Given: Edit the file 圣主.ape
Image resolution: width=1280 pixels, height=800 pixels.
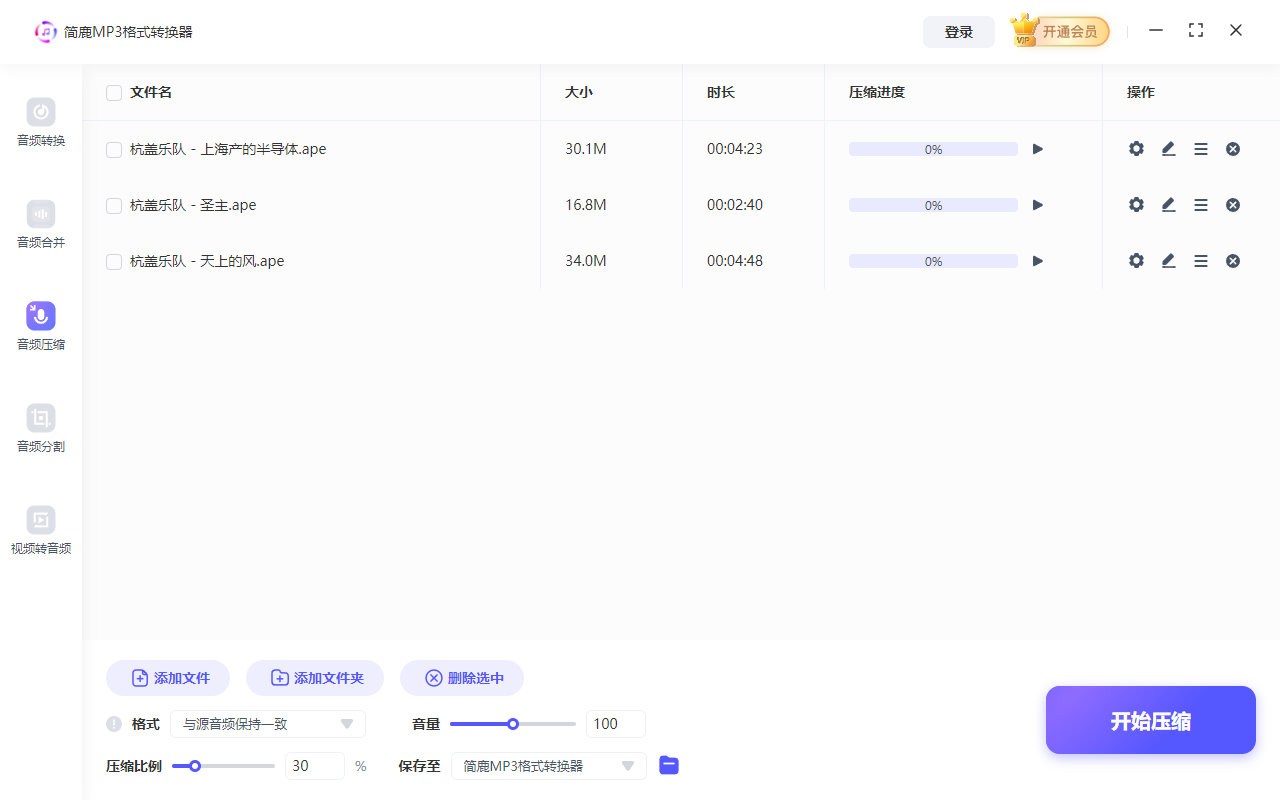Looking at the screenshot, I should point(1168,204).
